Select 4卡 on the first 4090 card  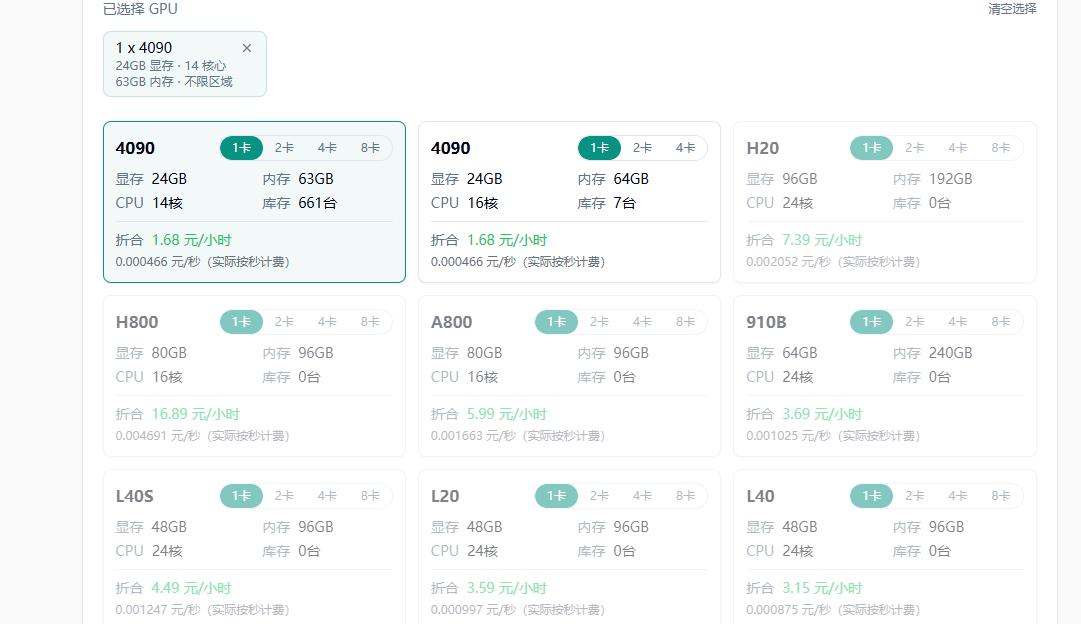(327, 148)
